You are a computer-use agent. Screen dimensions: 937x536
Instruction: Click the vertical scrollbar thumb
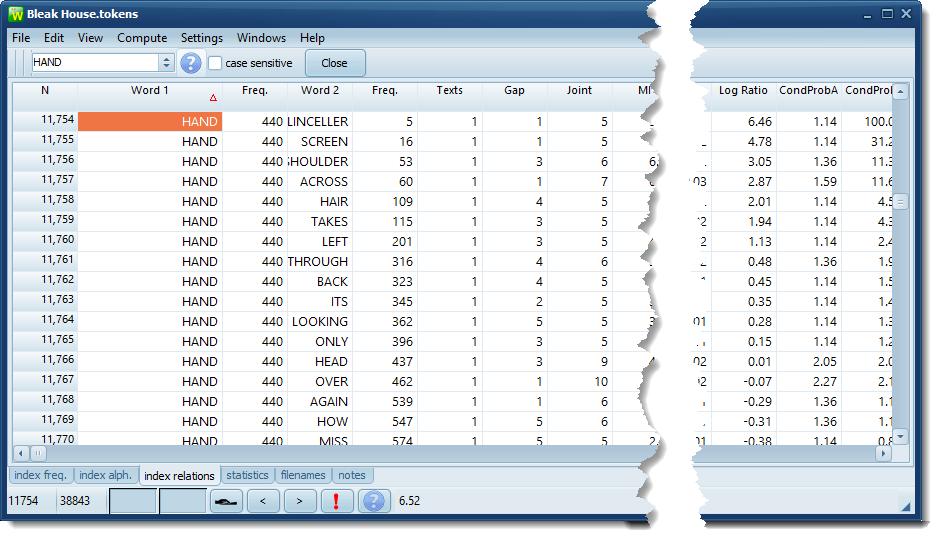(901, 202)
